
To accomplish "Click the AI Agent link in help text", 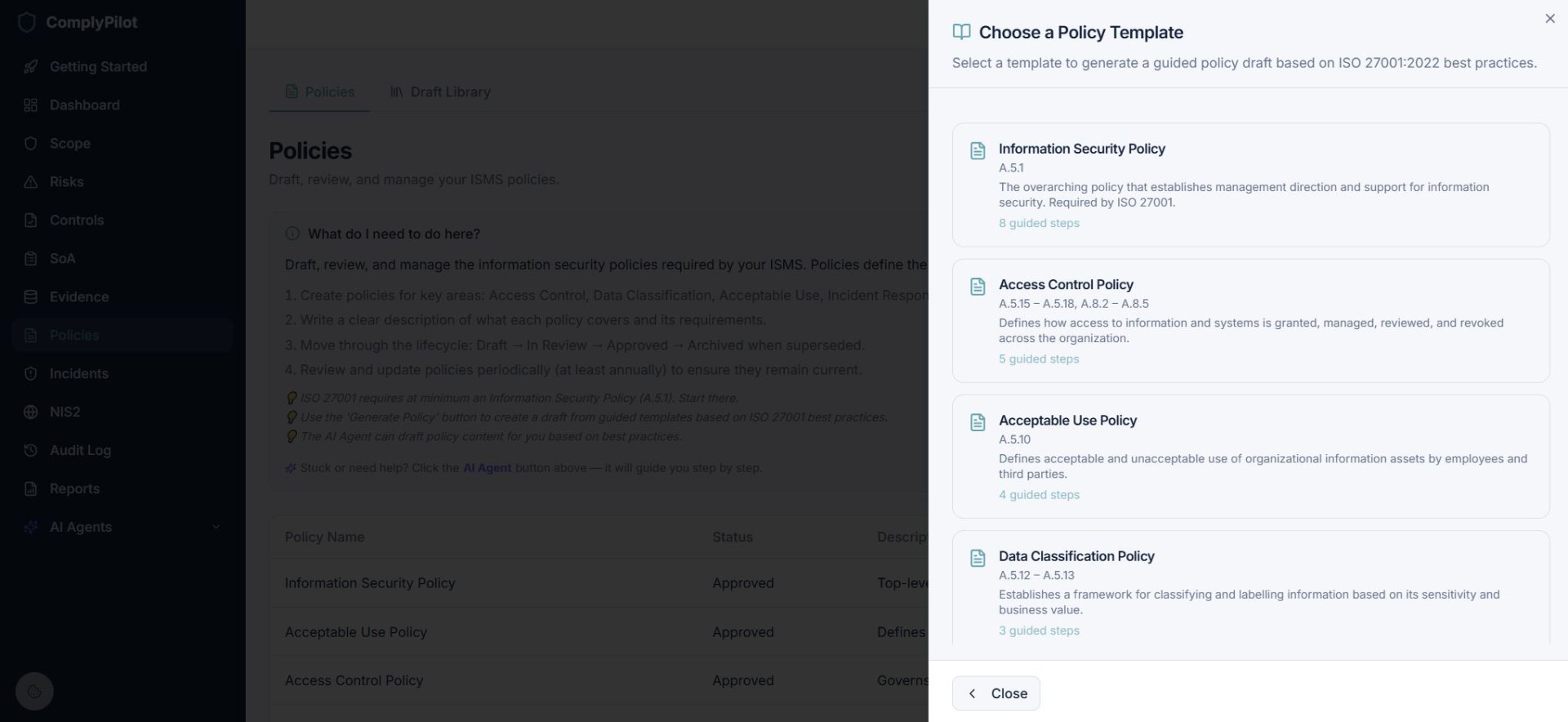I will point(488,468).
